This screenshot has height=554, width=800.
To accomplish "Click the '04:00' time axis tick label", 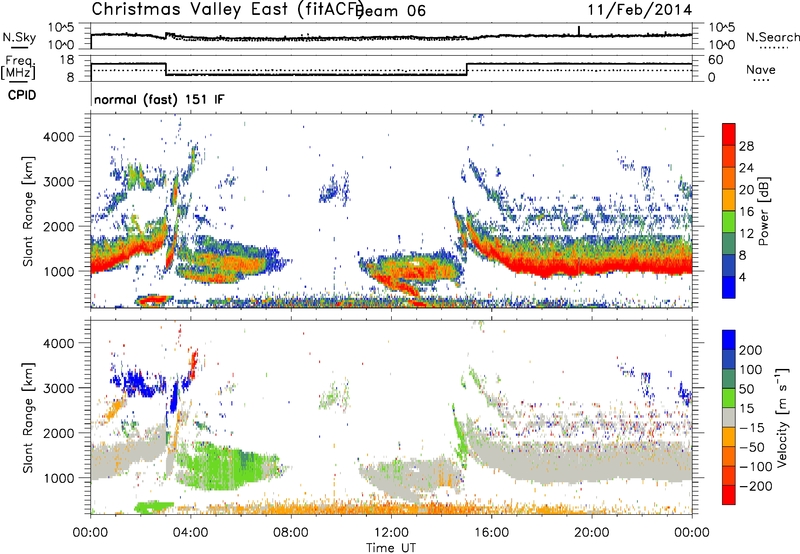I will click(190, 533).
